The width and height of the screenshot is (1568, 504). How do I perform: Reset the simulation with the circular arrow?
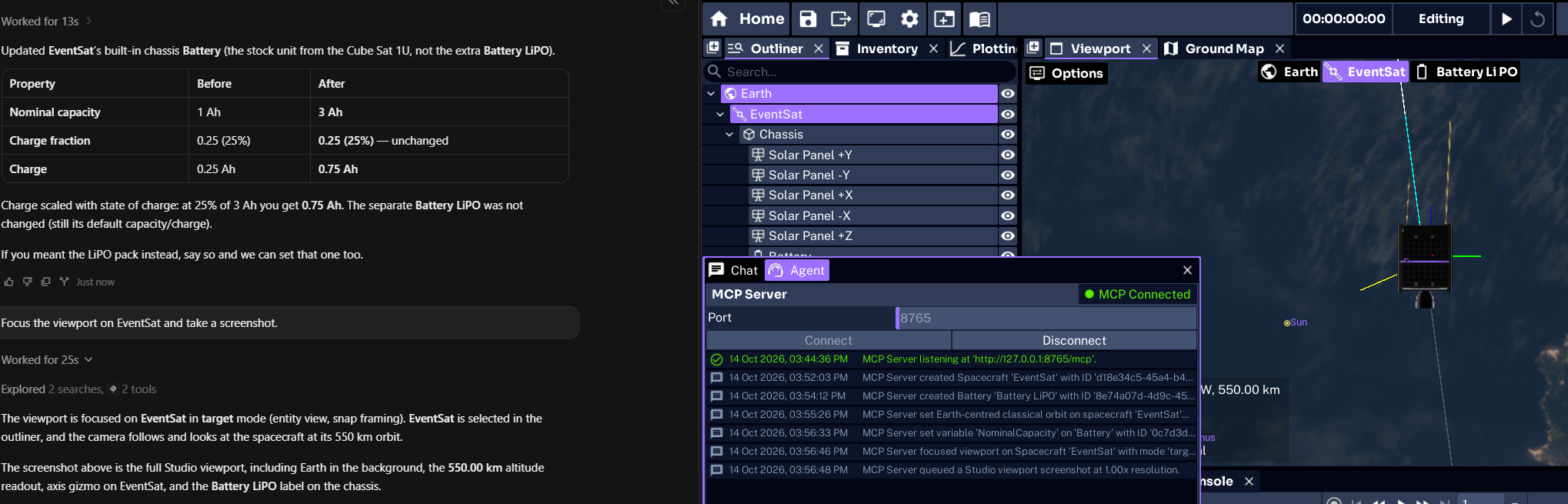(1537, 18)
